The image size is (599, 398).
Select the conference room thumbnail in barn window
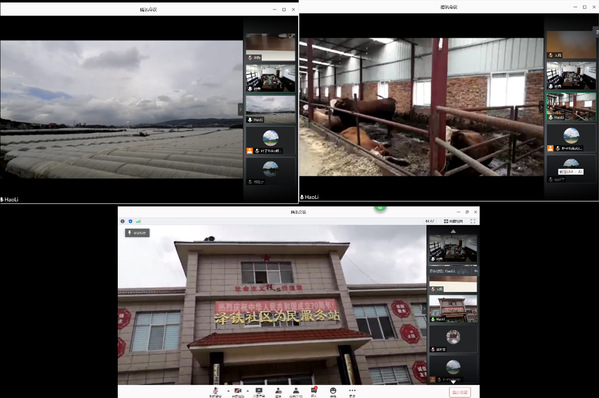tap(571, 76)
